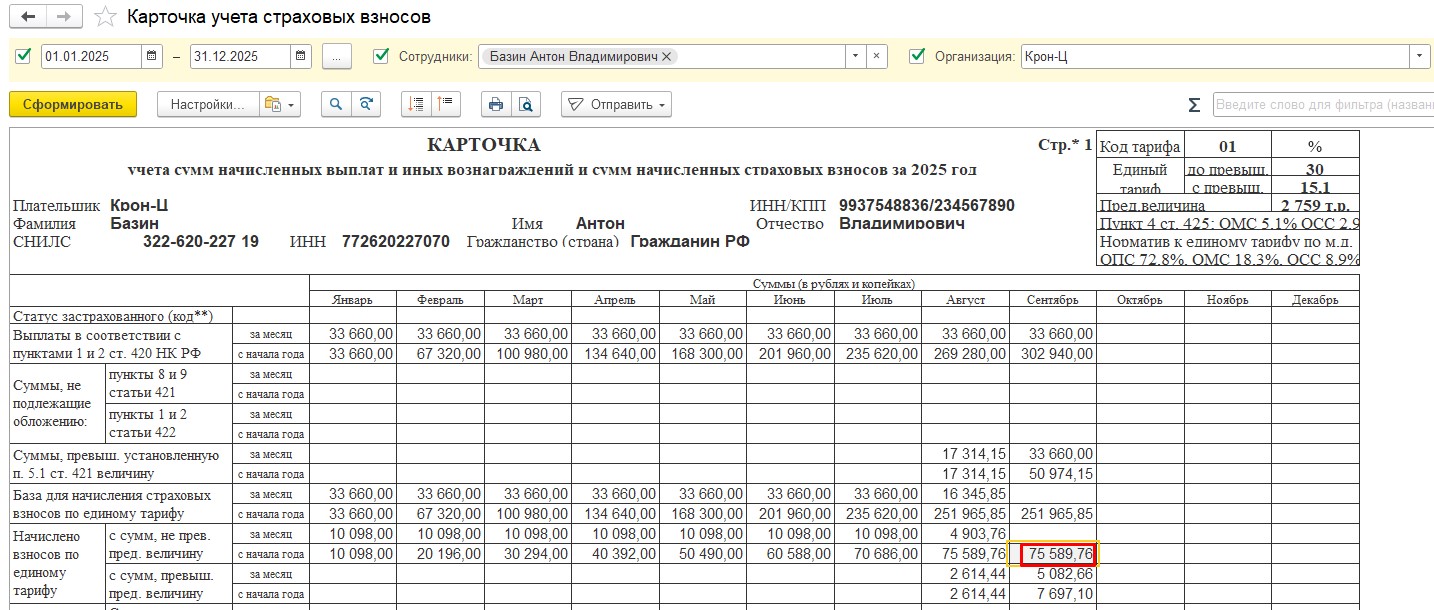Expand the Организация dropdown arrow
Screen dimensions: 1434x610
[x=1421, y=57]
